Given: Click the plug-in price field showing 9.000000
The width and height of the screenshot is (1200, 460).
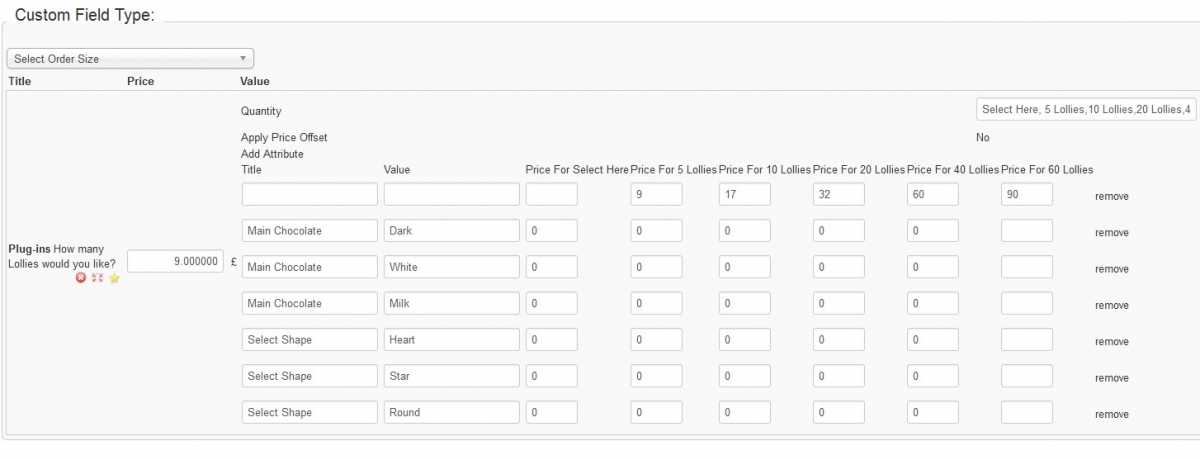Looking at the screenshot, I should pos(175,260).
